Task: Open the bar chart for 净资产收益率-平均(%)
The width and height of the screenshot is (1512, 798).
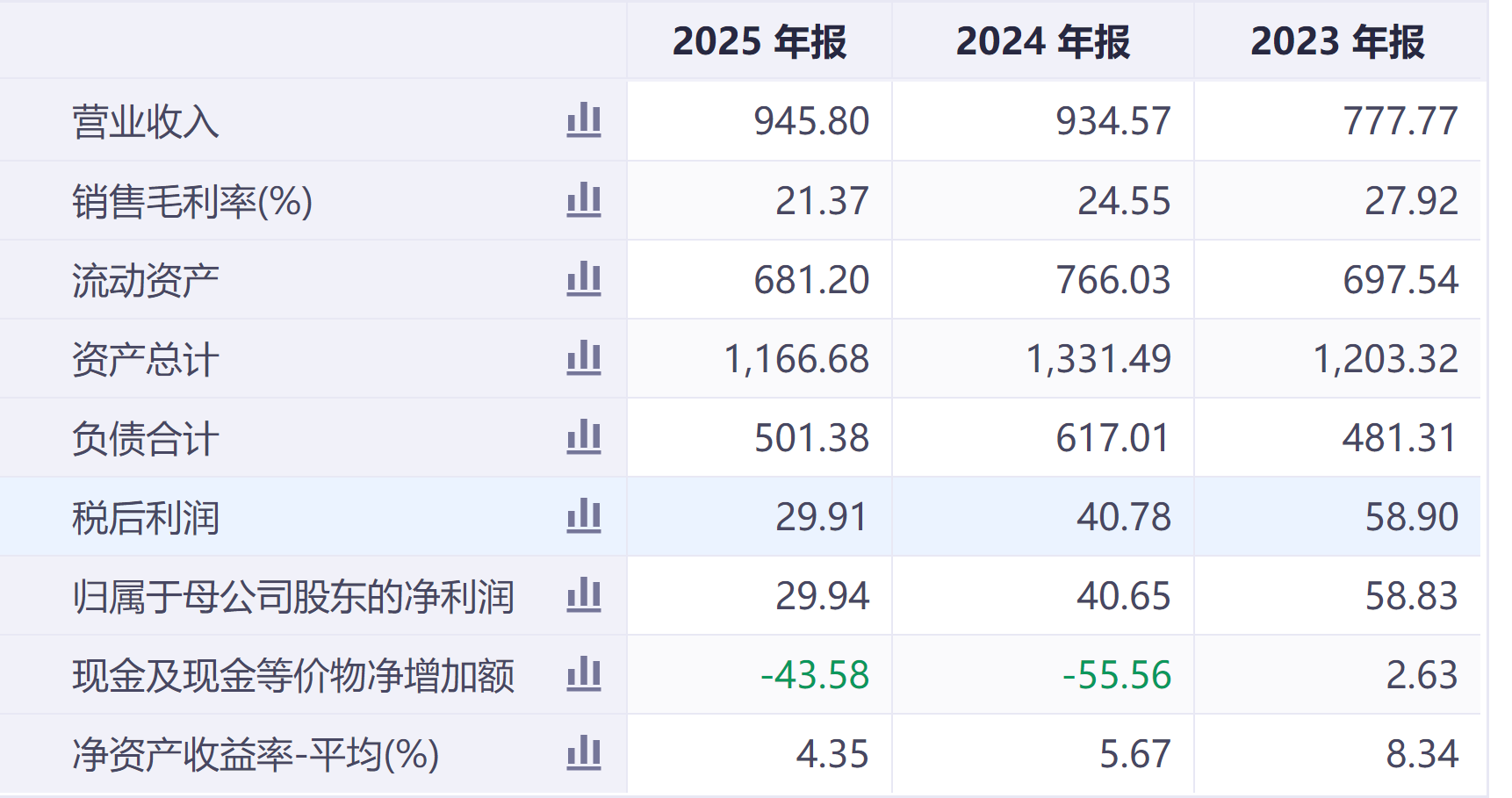Action: click(585, 752)
